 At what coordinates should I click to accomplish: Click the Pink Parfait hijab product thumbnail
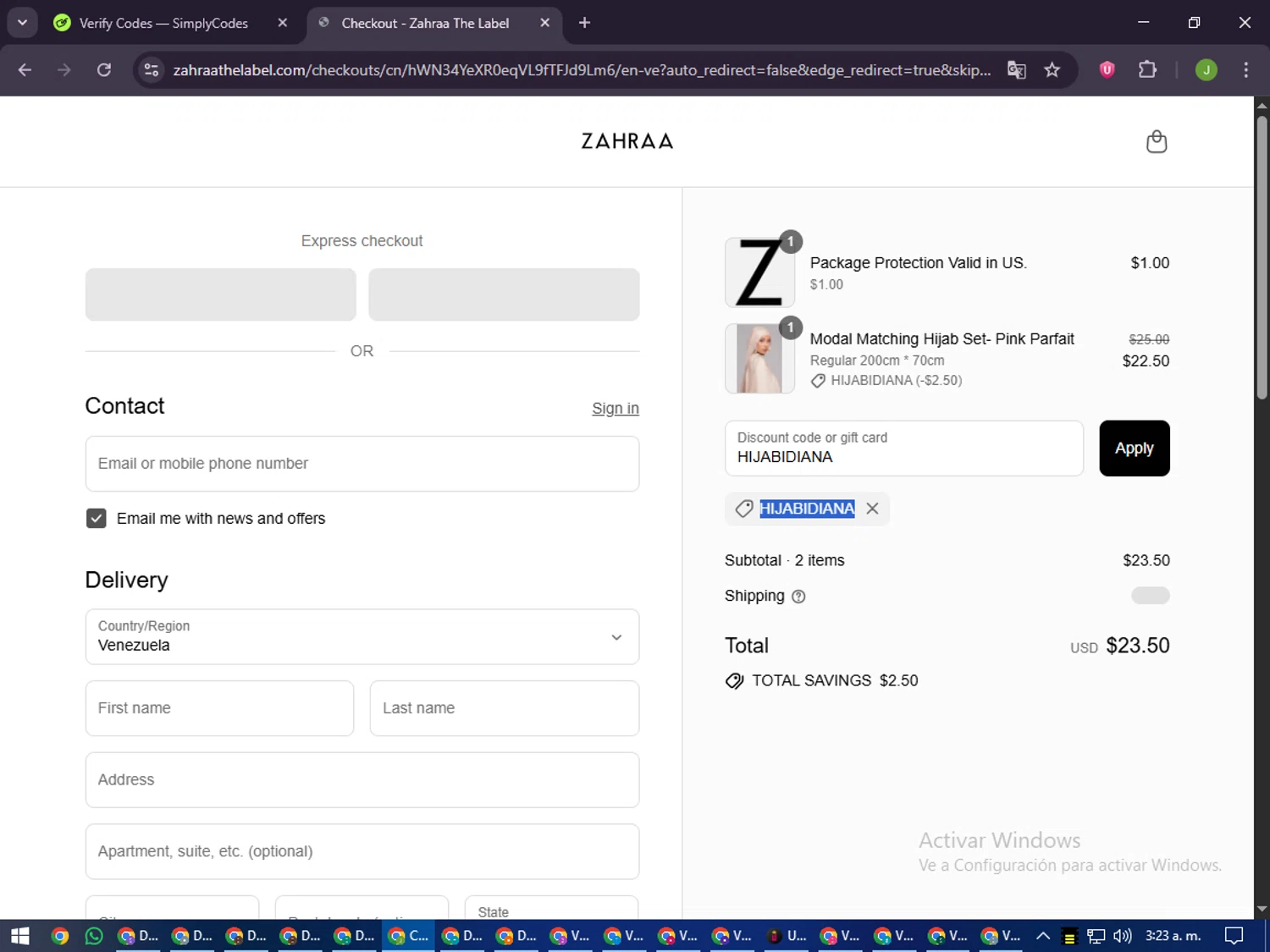(759, 359)
